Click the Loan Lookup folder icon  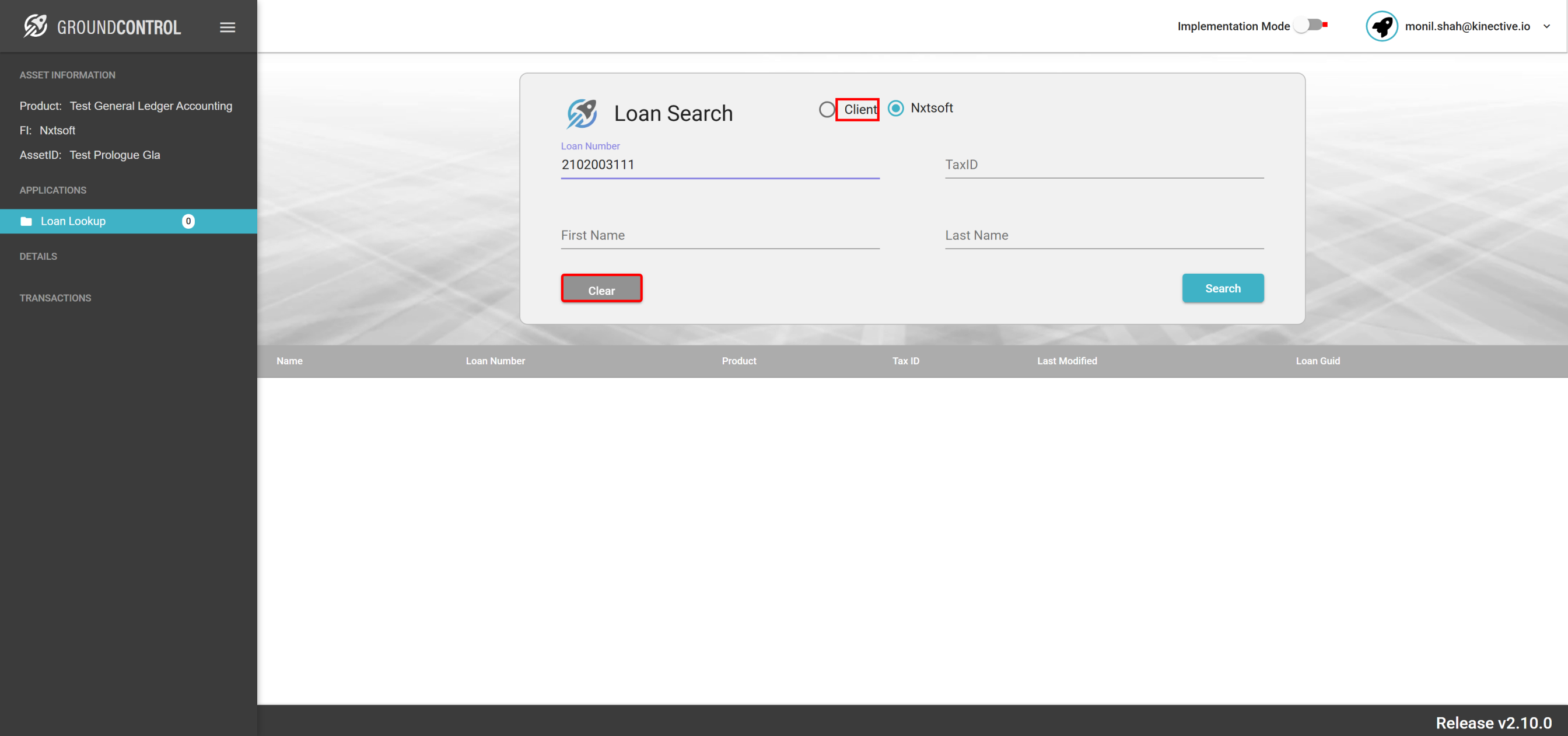click(26, 221)
